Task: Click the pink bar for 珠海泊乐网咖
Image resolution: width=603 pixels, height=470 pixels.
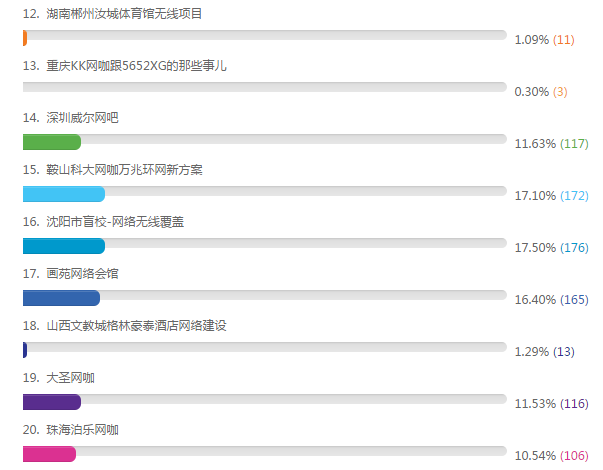Action: tap(50, 454)
